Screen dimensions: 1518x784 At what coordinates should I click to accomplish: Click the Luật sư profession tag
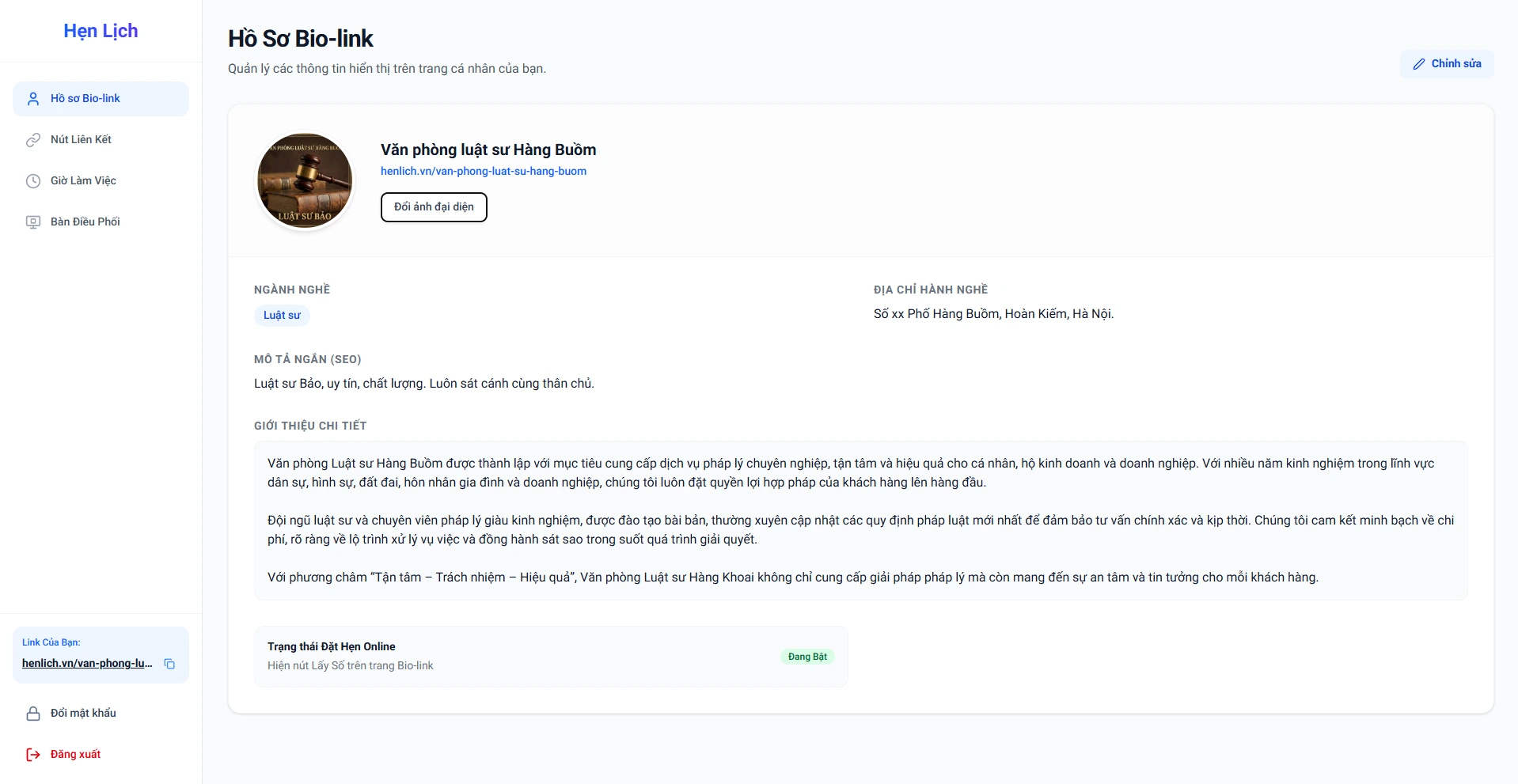[x=282, y=315]
